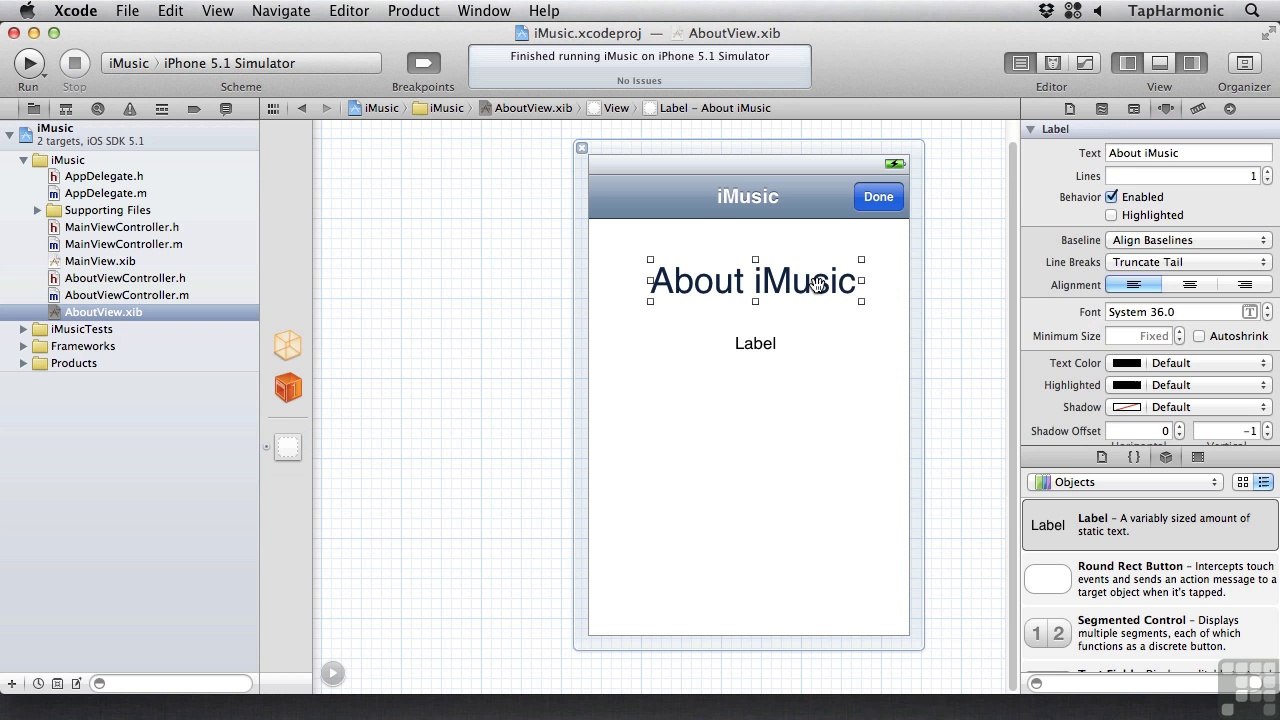Show the Debug area pane
This screenshot has width=1280, height=720.
[1159, 63]
